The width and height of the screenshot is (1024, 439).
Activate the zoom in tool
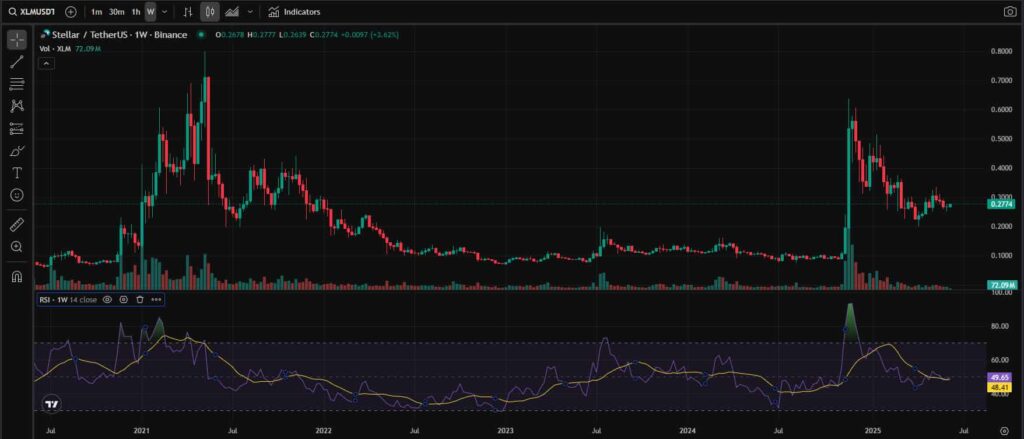[17, 247]
